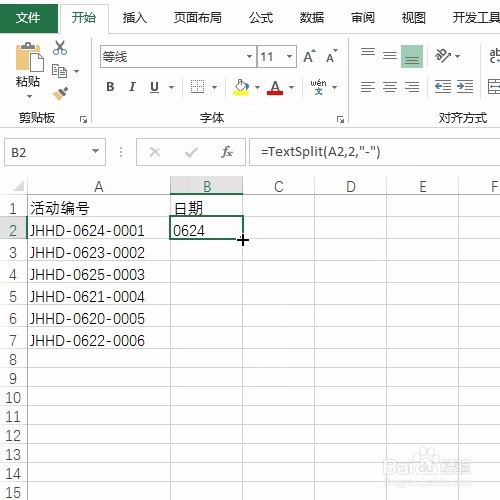
Task: Open text orientation icon
Action: coord(443,56)
